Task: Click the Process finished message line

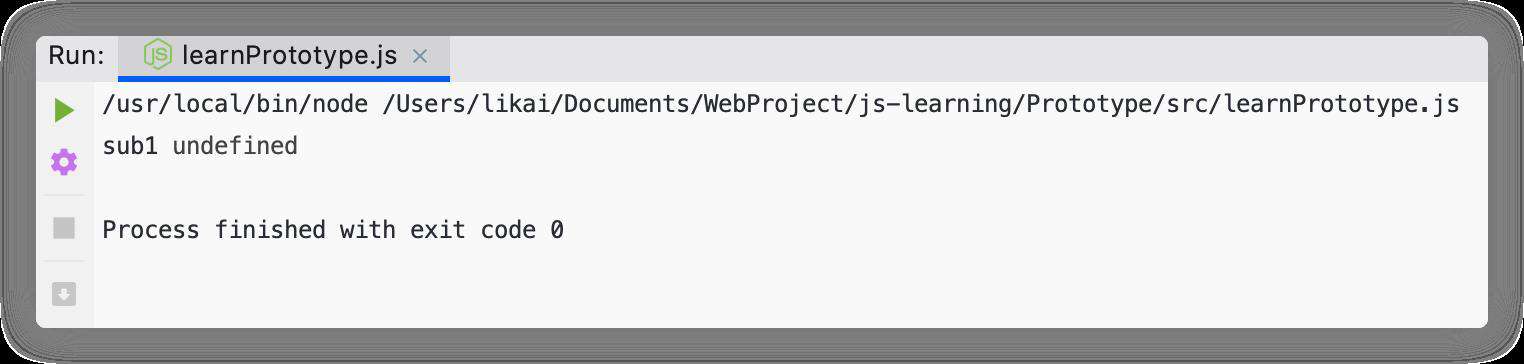Action: [x=333, y=230]
